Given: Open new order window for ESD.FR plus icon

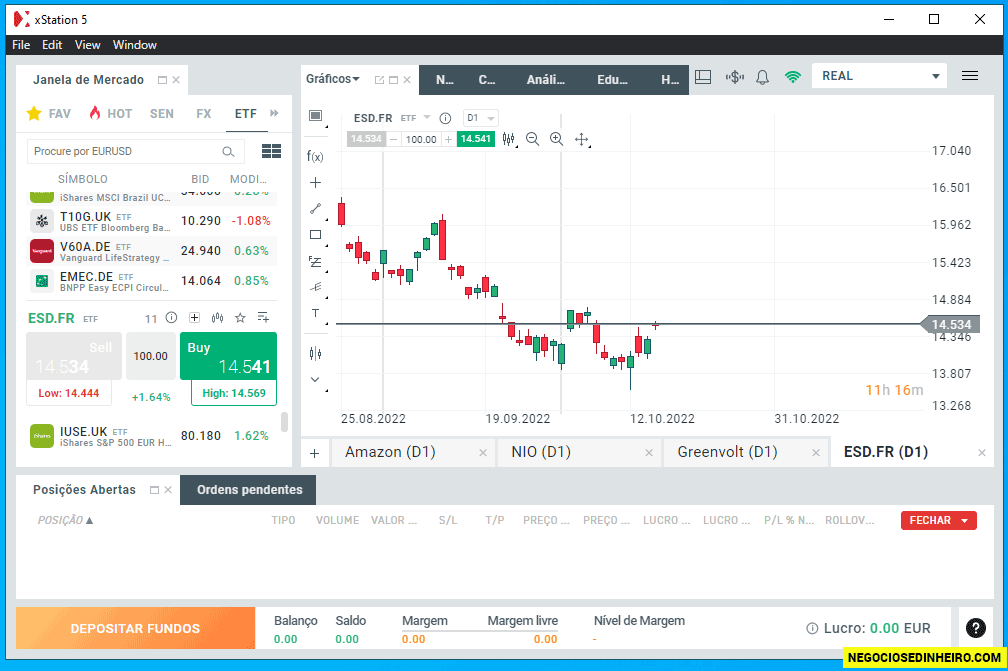Looking at the screenshot, I should (194, 318).
